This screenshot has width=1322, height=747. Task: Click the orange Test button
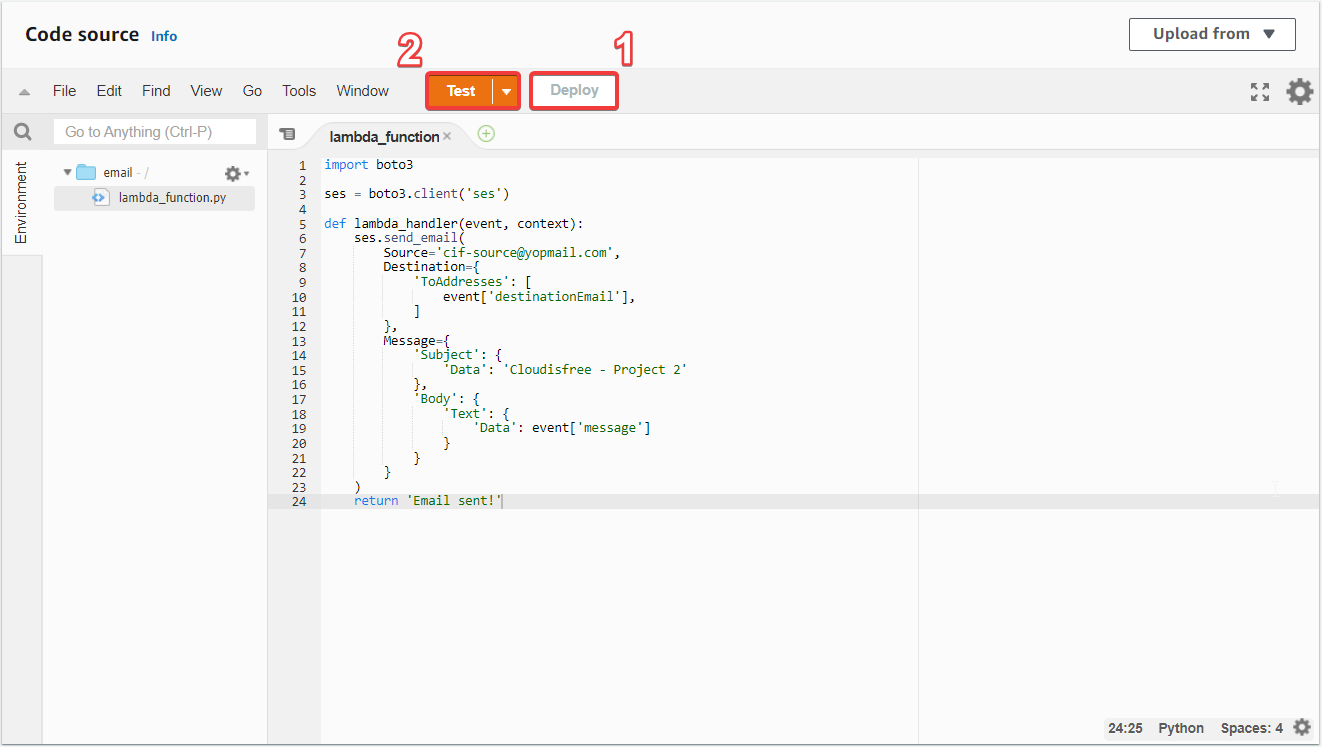click(x=461, y=91)
